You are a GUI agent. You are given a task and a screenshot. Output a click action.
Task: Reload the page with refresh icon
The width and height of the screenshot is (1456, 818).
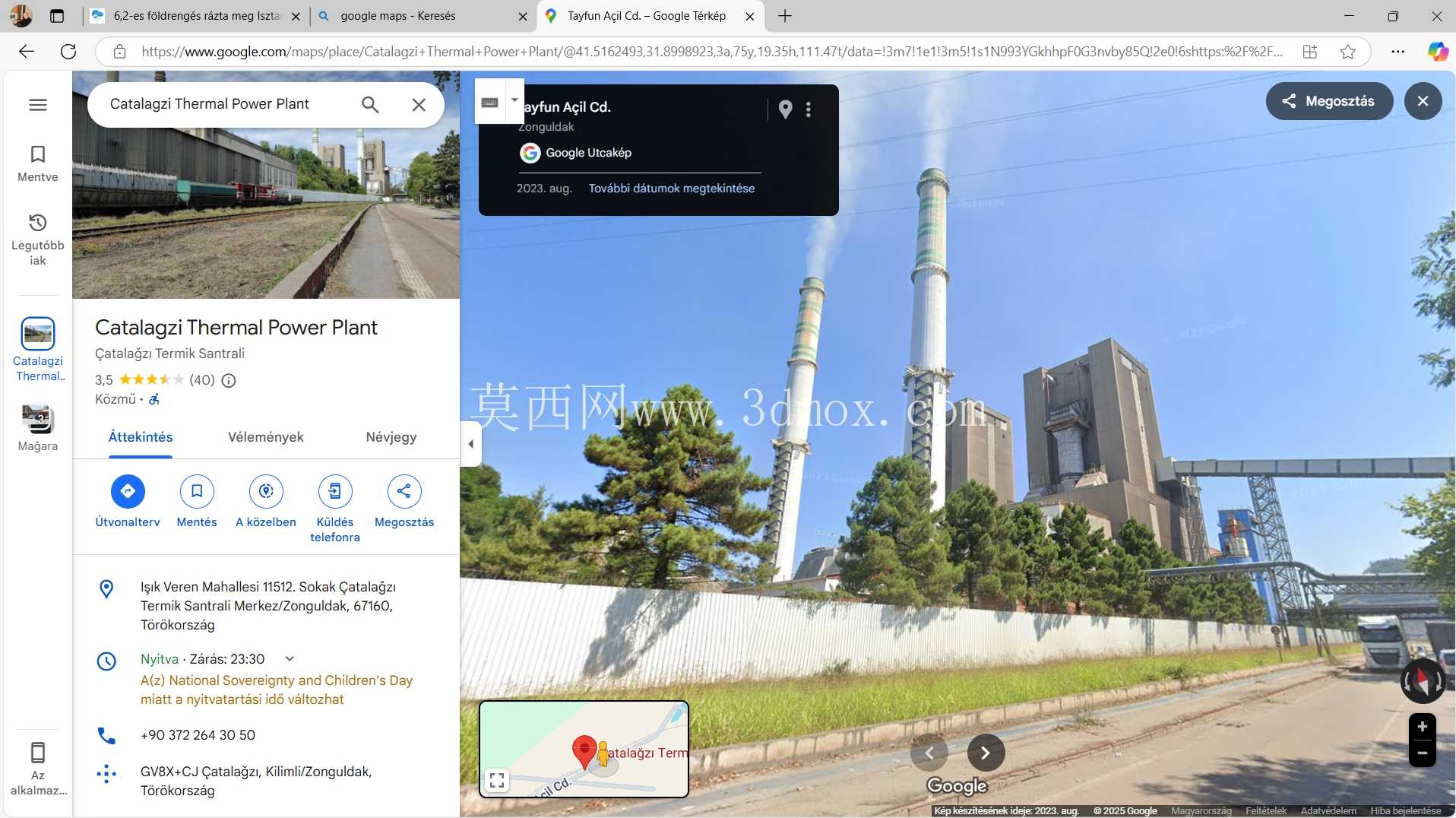(68, 52)
